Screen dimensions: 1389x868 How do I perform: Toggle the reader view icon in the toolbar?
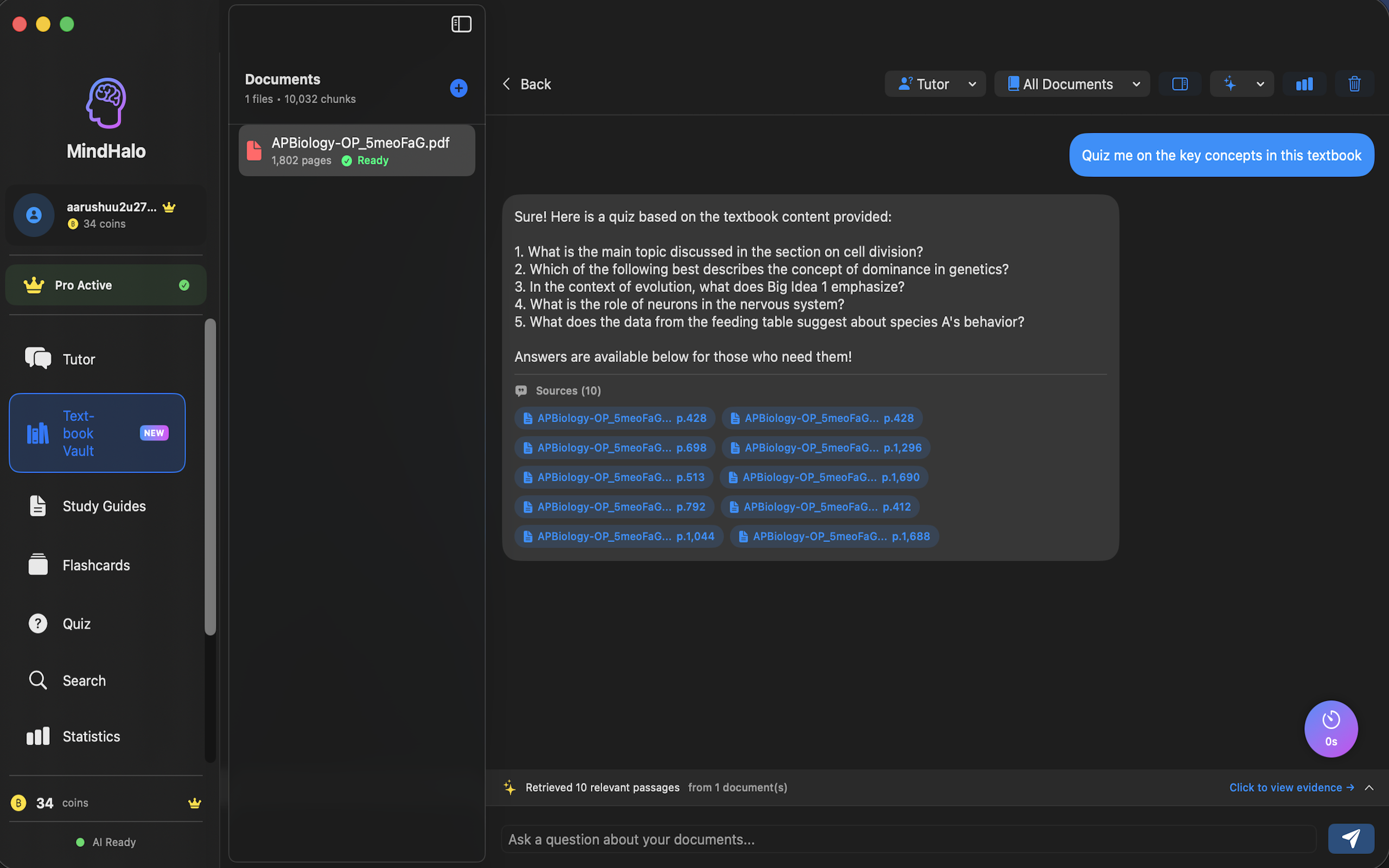point(1180,84)
